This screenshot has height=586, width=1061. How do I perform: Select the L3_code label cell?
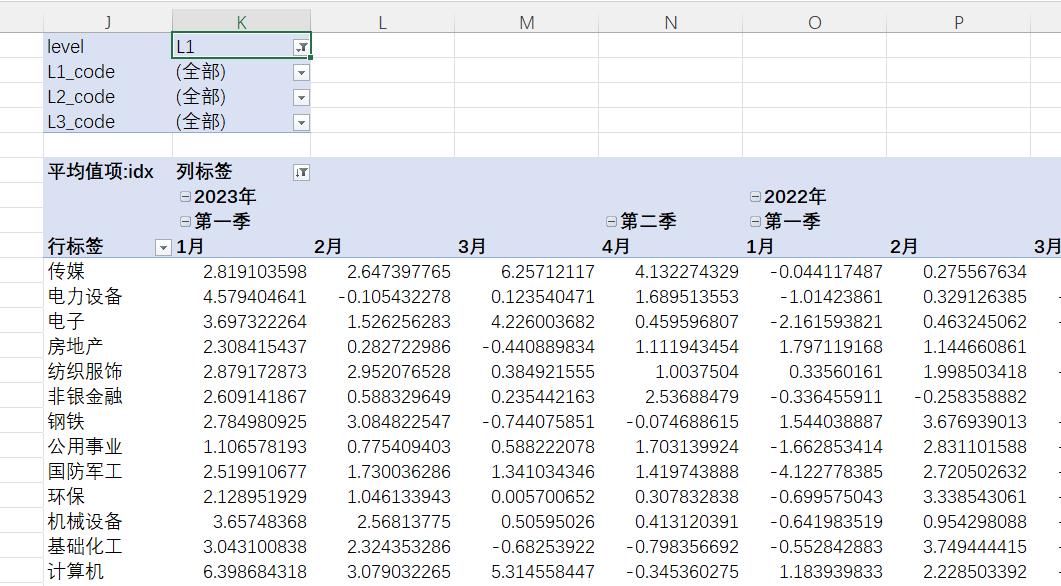(x=108, y=122)
